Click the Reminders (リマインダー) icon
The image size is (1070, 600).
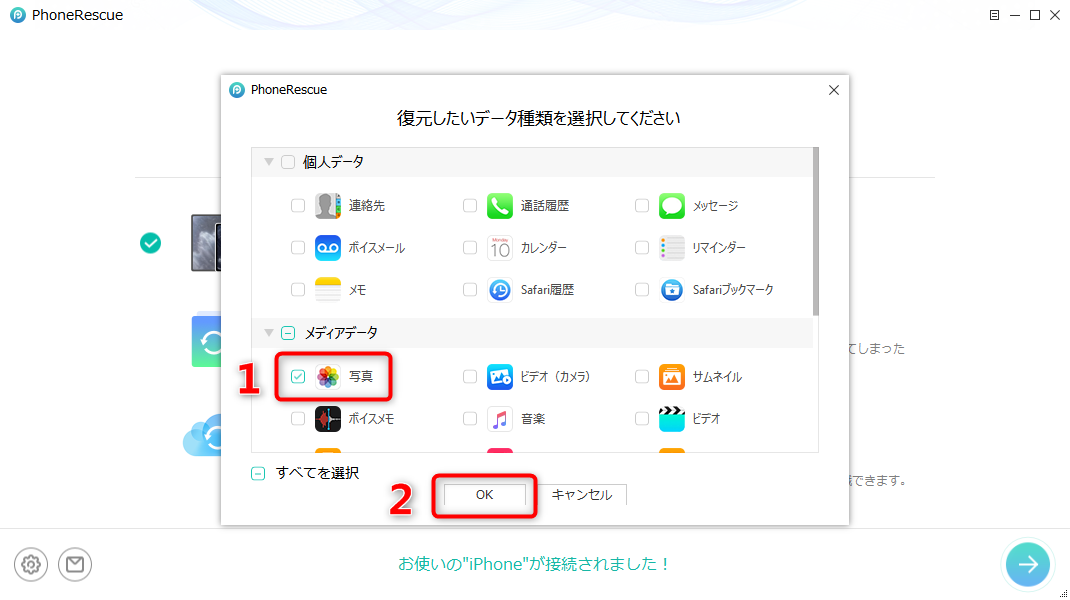(x=671, y=248)
